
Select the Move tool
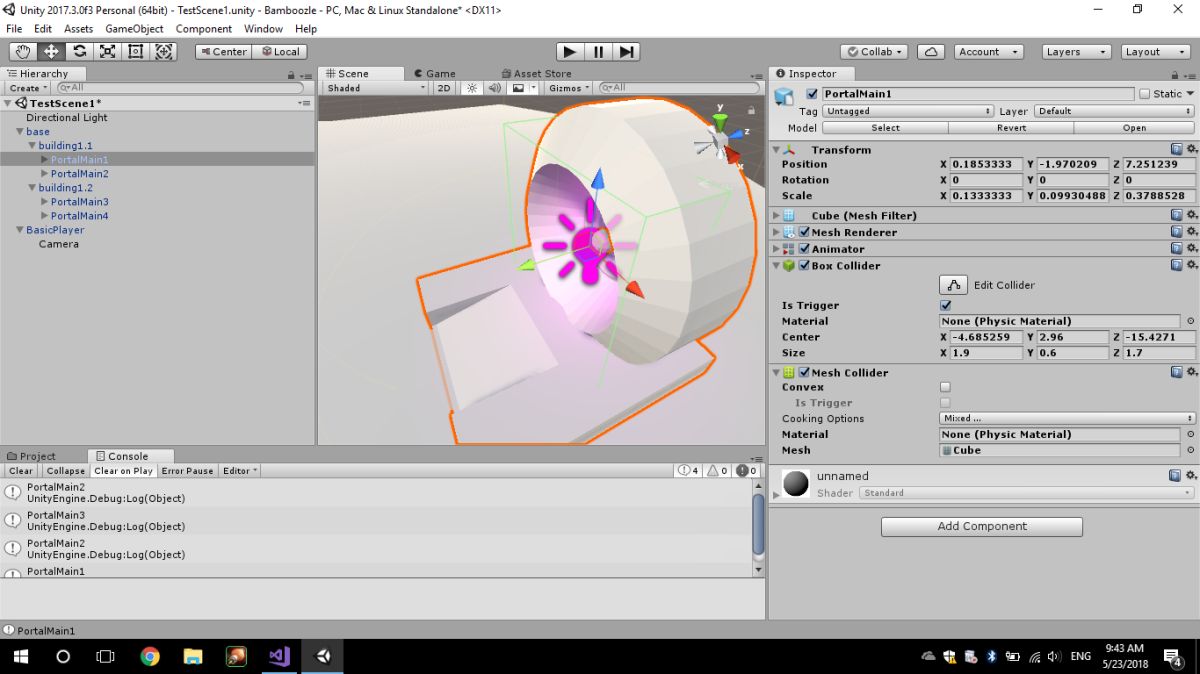51,51
